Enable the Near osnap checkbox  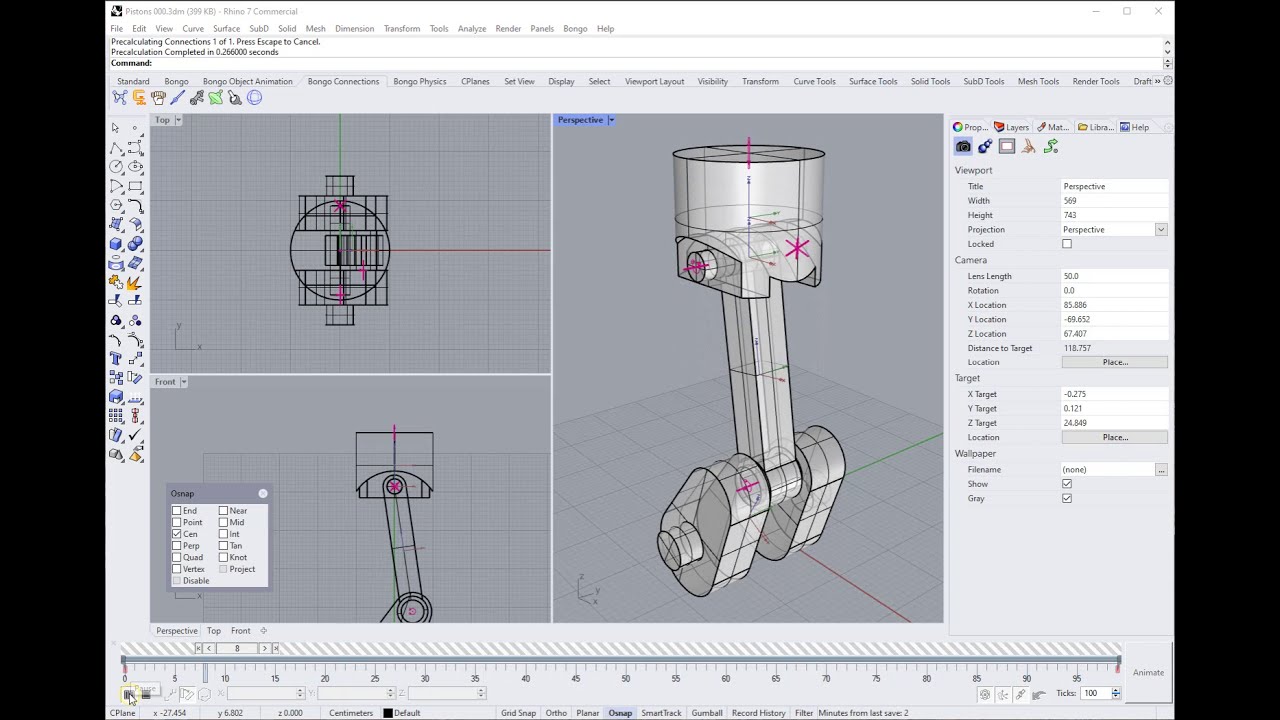(x=224, y=510)
